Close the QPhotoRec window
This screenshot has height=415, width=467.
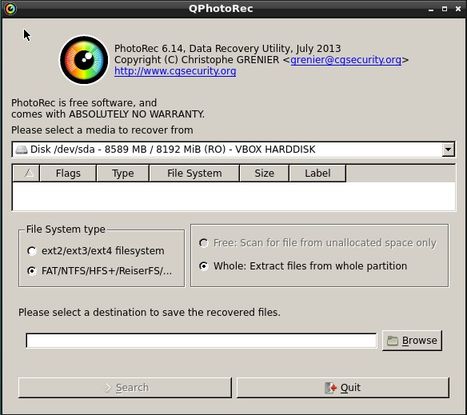coord(458,9)
